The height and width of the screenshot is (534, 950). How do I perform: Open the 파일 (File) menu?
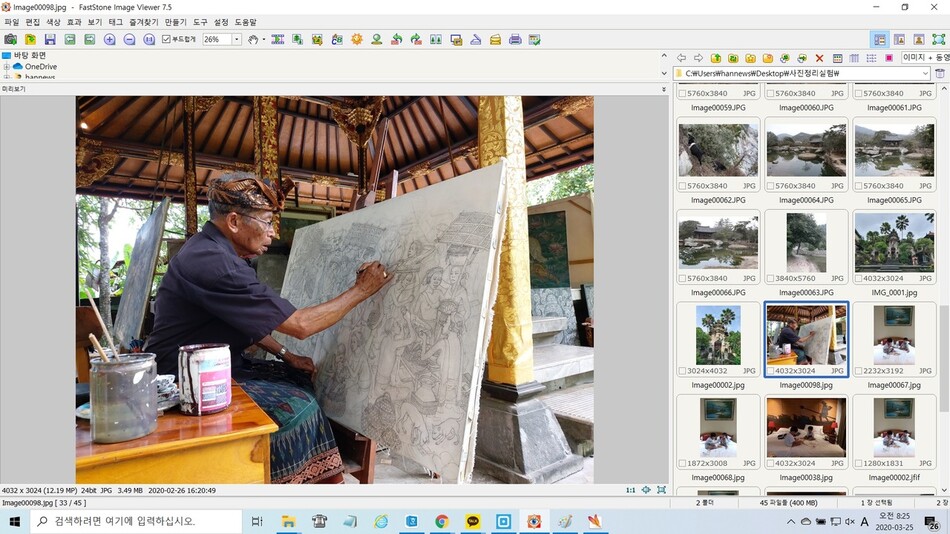click(x=12, y=22)
